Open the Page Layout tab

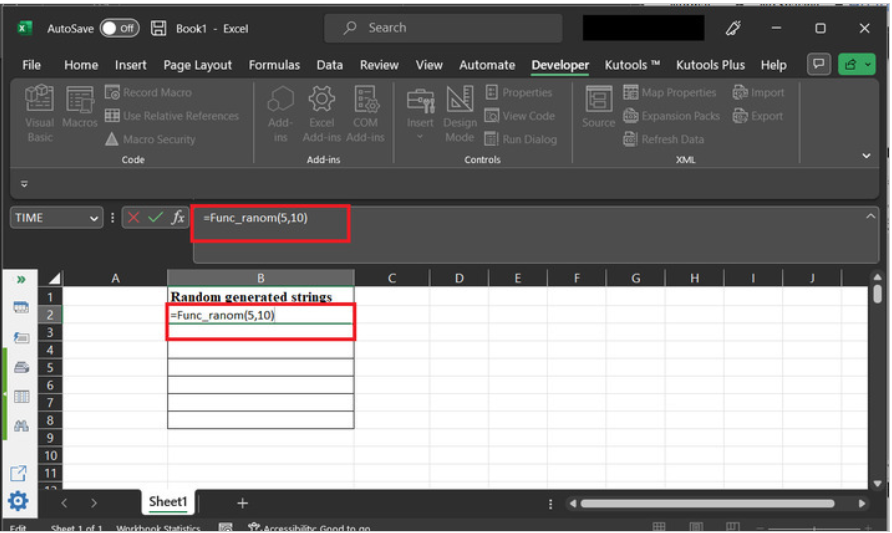(197, 65)
